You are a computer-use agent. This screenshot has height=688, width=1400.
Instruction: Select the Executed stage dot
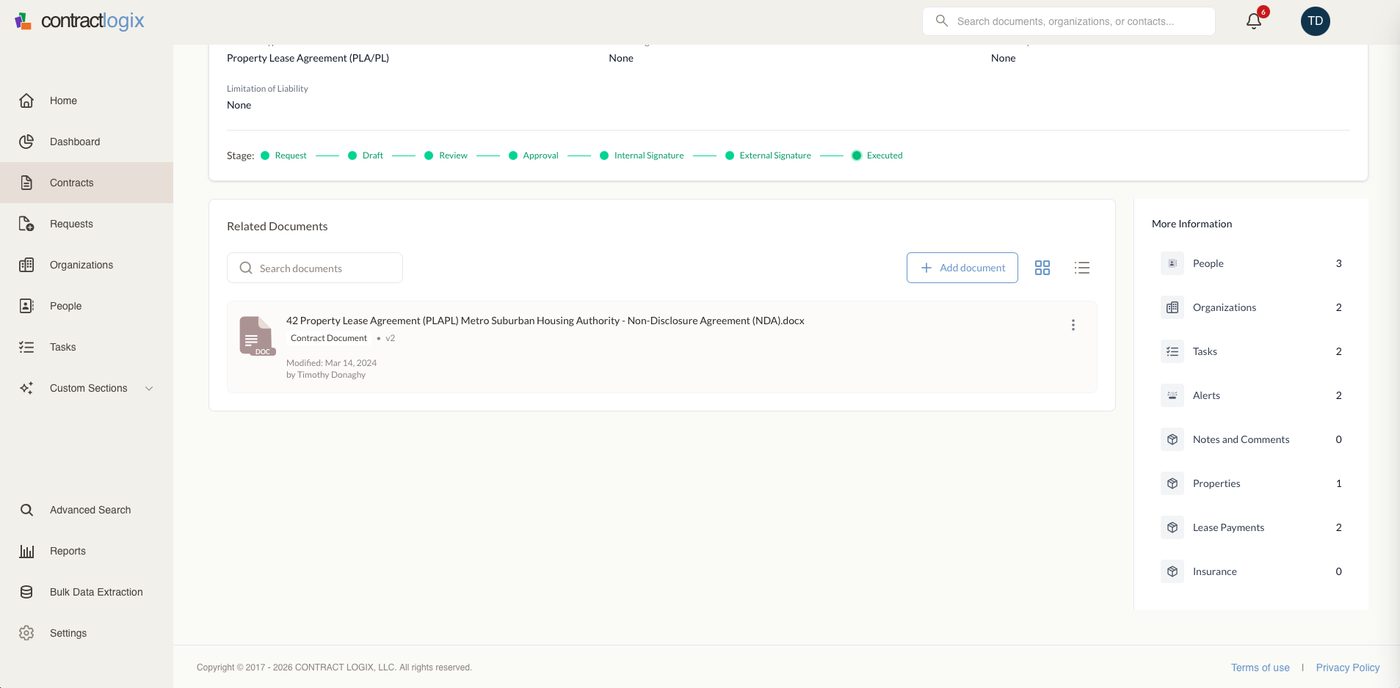click(857, 156)
